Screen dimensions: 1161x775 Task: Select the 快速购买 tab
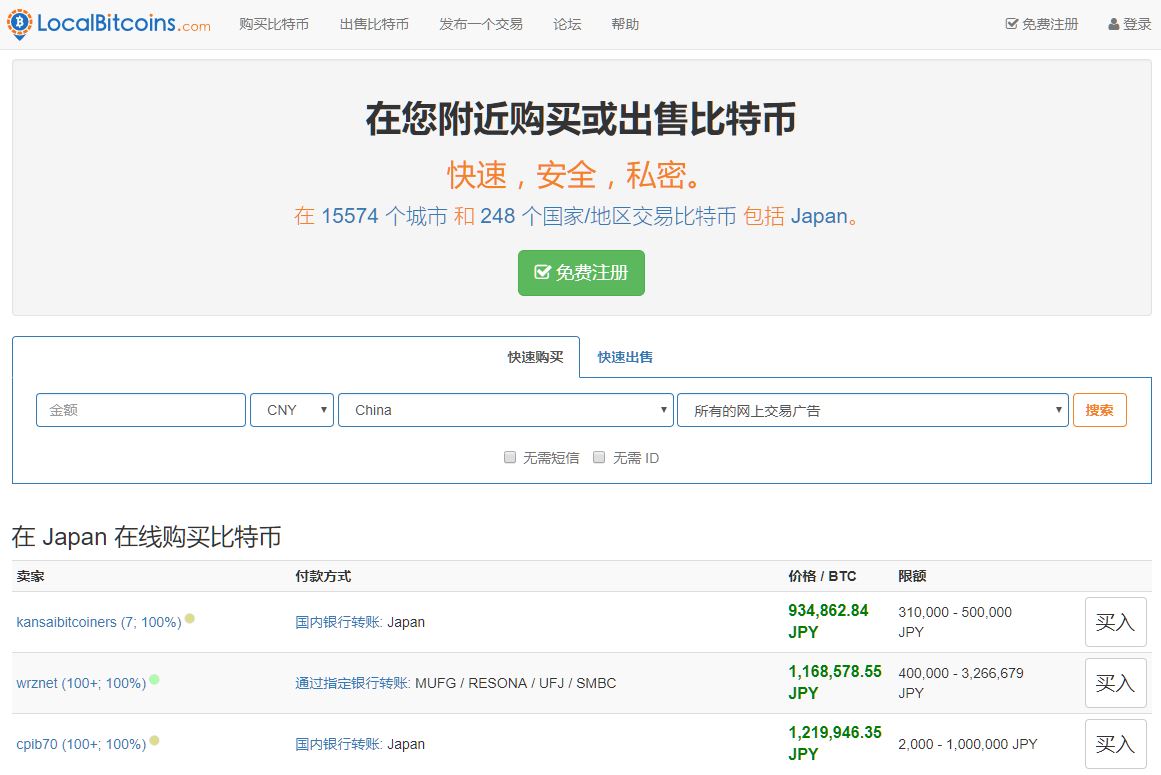coord(535,358)
